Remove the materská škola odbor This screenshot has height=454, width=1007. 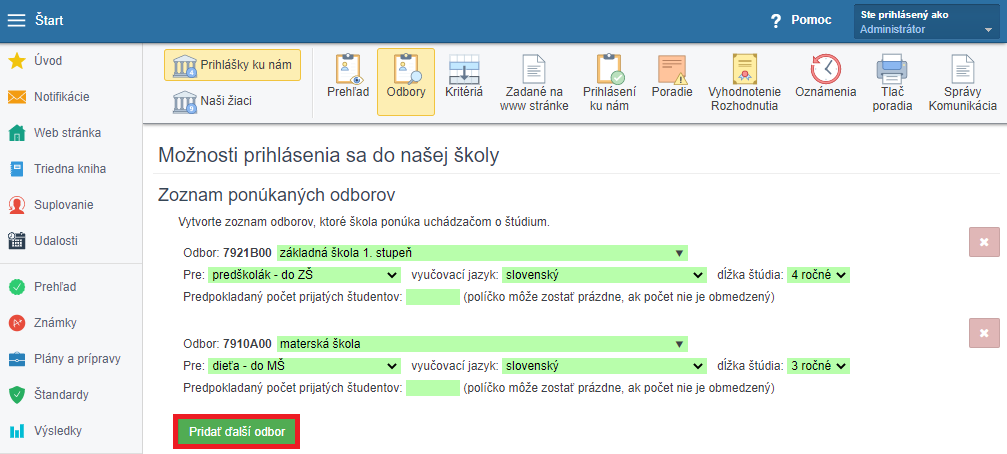pos(984,333)
